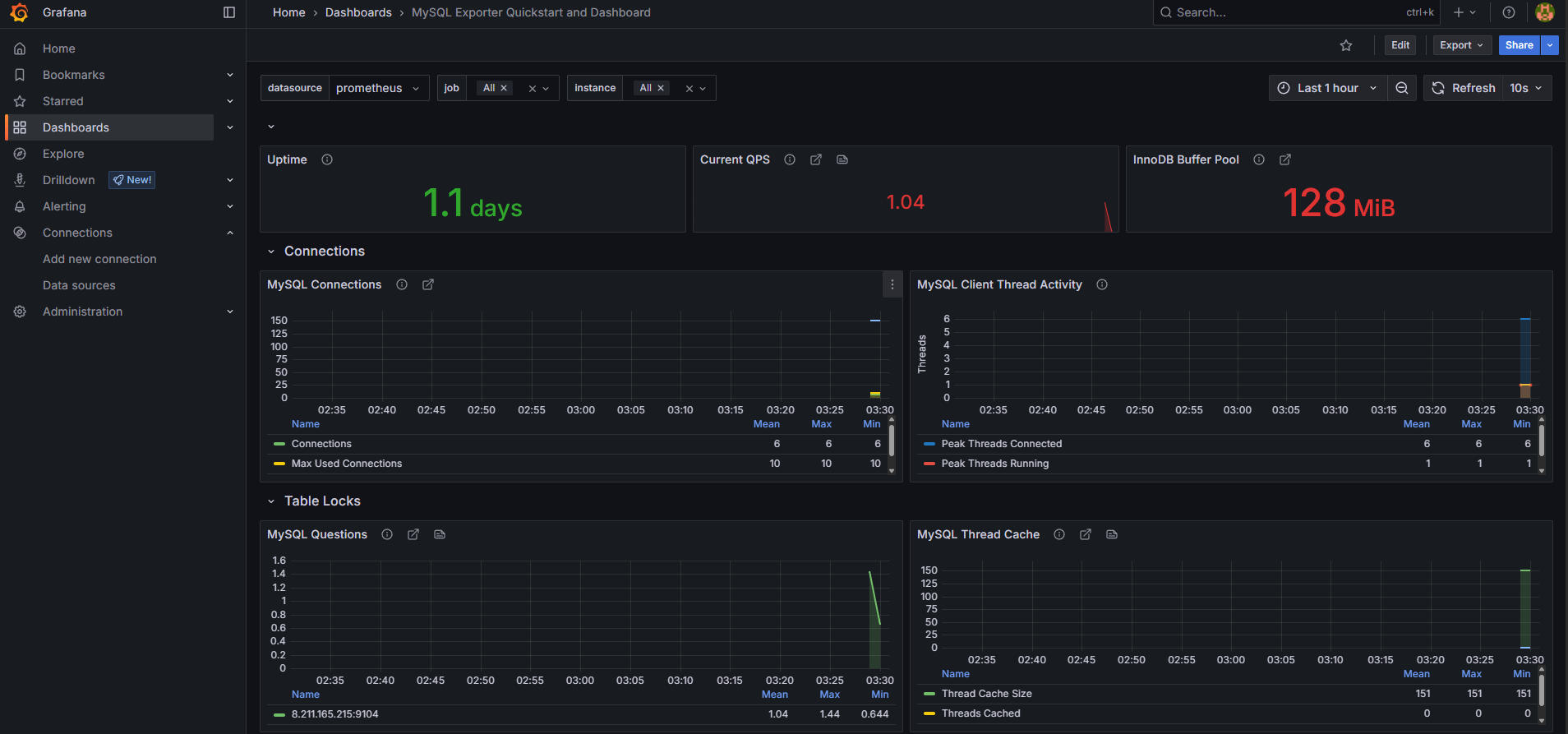The height and width of the screenshot is (734, 1568).
Task: Click MySQL Questions description icon
Action: tap(440, 534)
